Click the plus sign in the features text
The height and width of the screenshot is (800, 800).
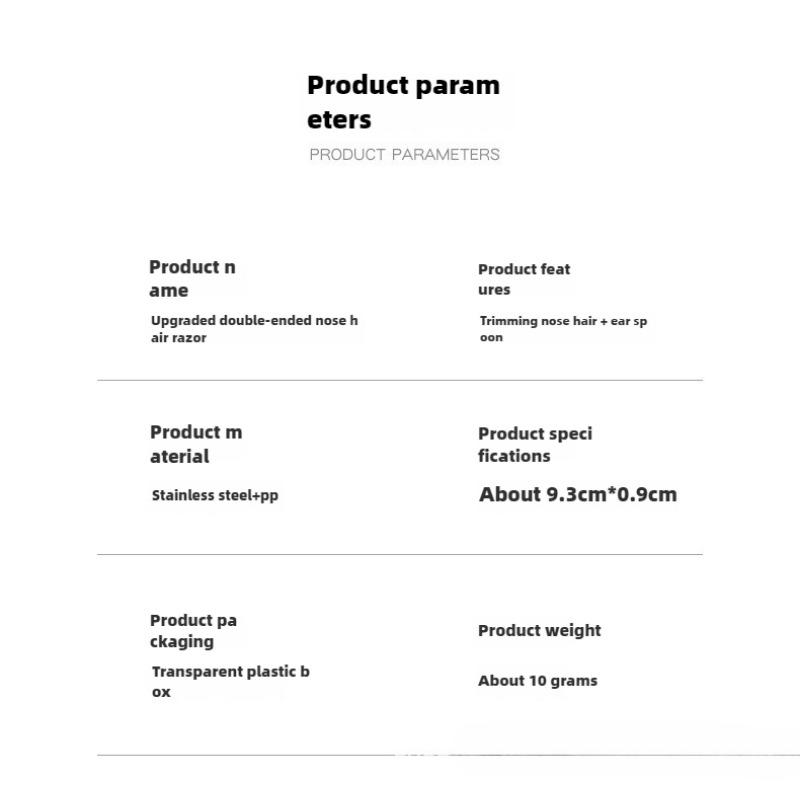604,321
